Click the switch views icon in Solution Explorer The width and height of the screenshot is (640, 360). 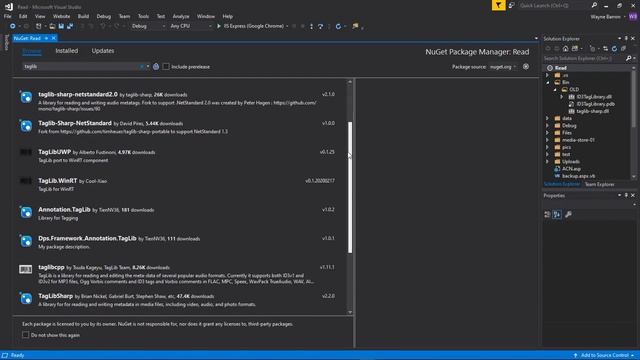[575, 49]
